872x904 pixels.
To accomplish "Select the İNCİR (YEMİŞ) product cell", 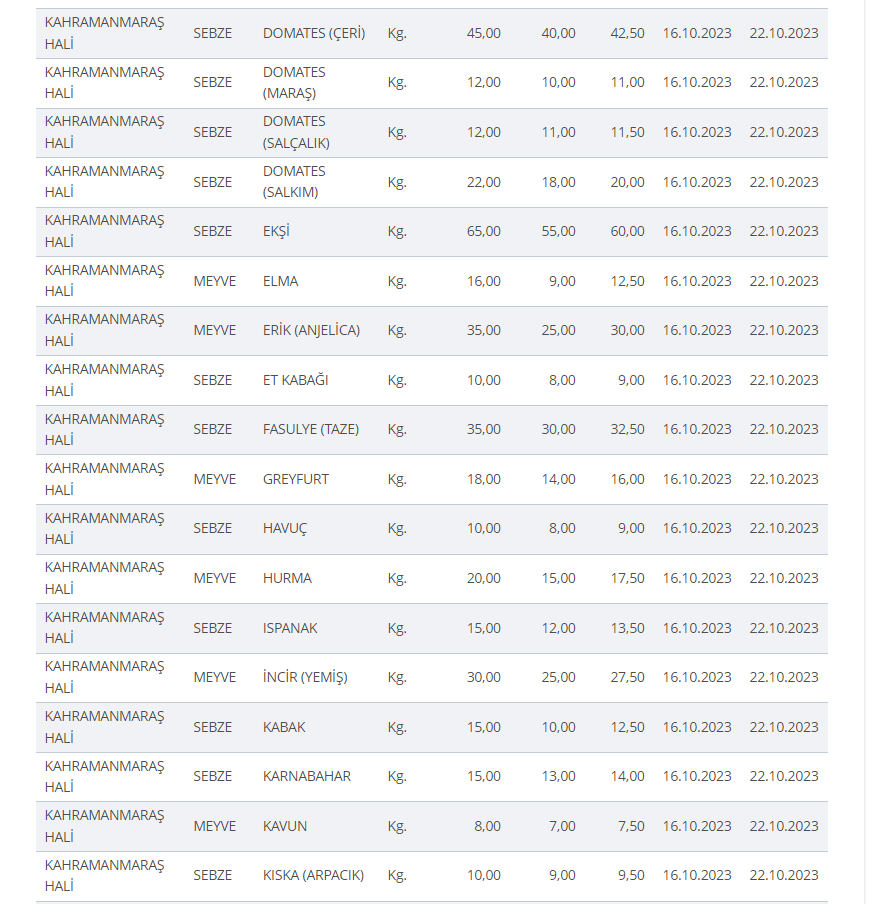I will (x=305, y=677).
